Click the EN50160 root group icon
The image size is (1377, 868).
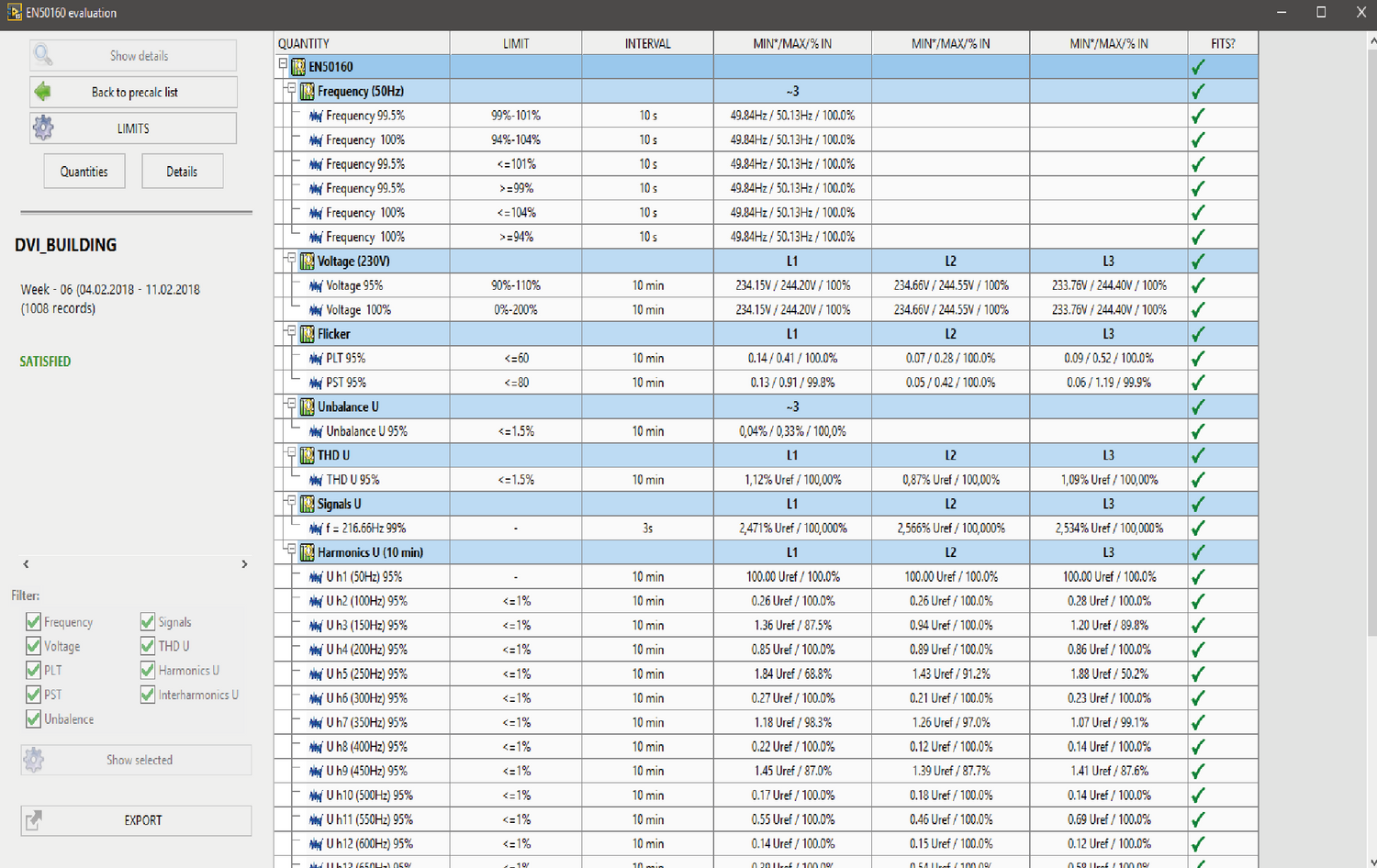(x=298, y=67)
